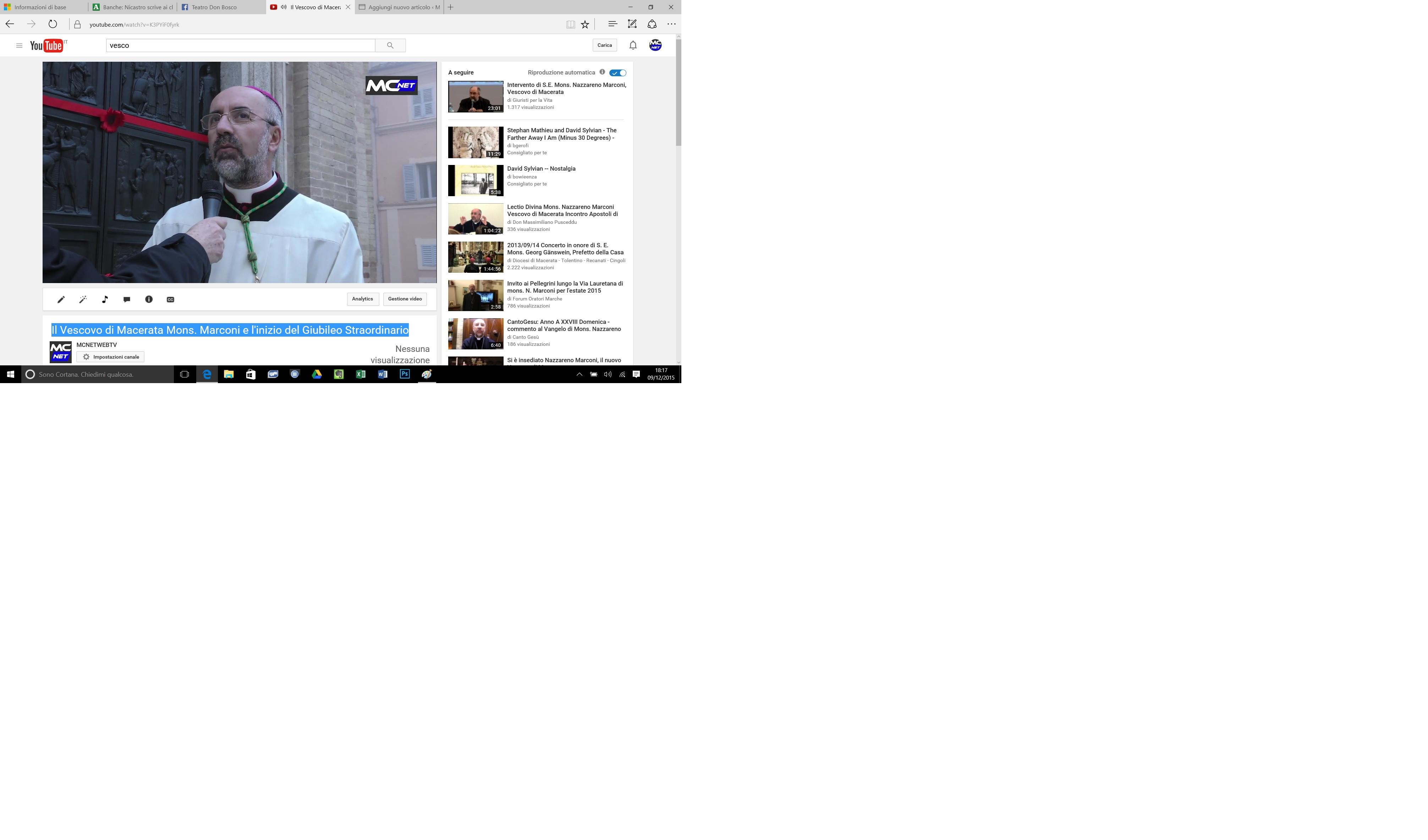Open the Windows Start button
This screenshot has width=1428, height=840.
10,374
